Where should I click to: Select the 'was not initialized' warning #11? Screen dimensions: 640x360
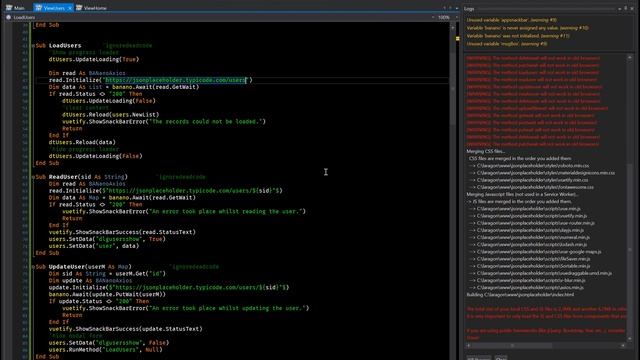point(518,36)
